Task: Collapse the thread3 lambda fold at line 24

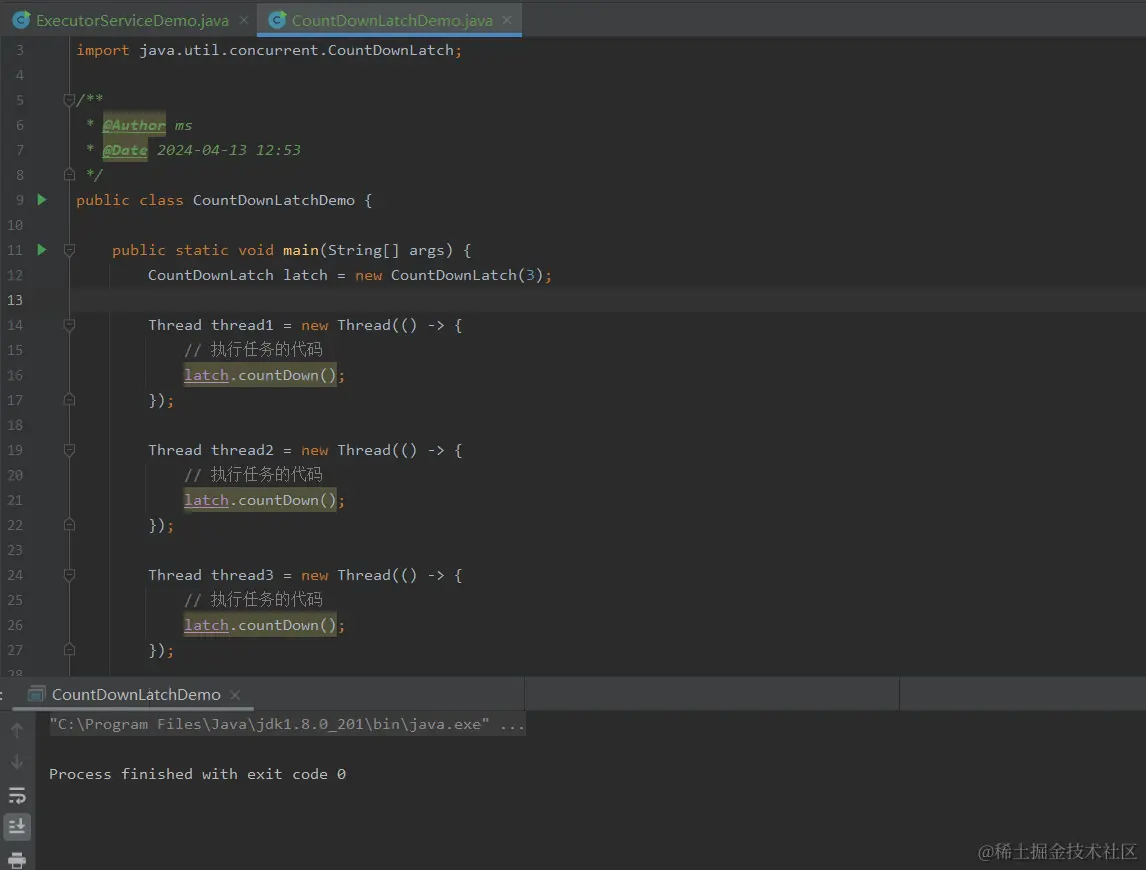Action: [x=69, y=575]
